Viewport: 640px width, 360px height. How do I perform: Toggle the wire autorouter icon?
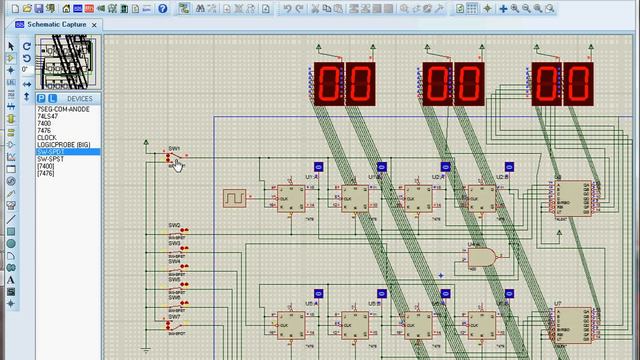[x=184, y=8]
